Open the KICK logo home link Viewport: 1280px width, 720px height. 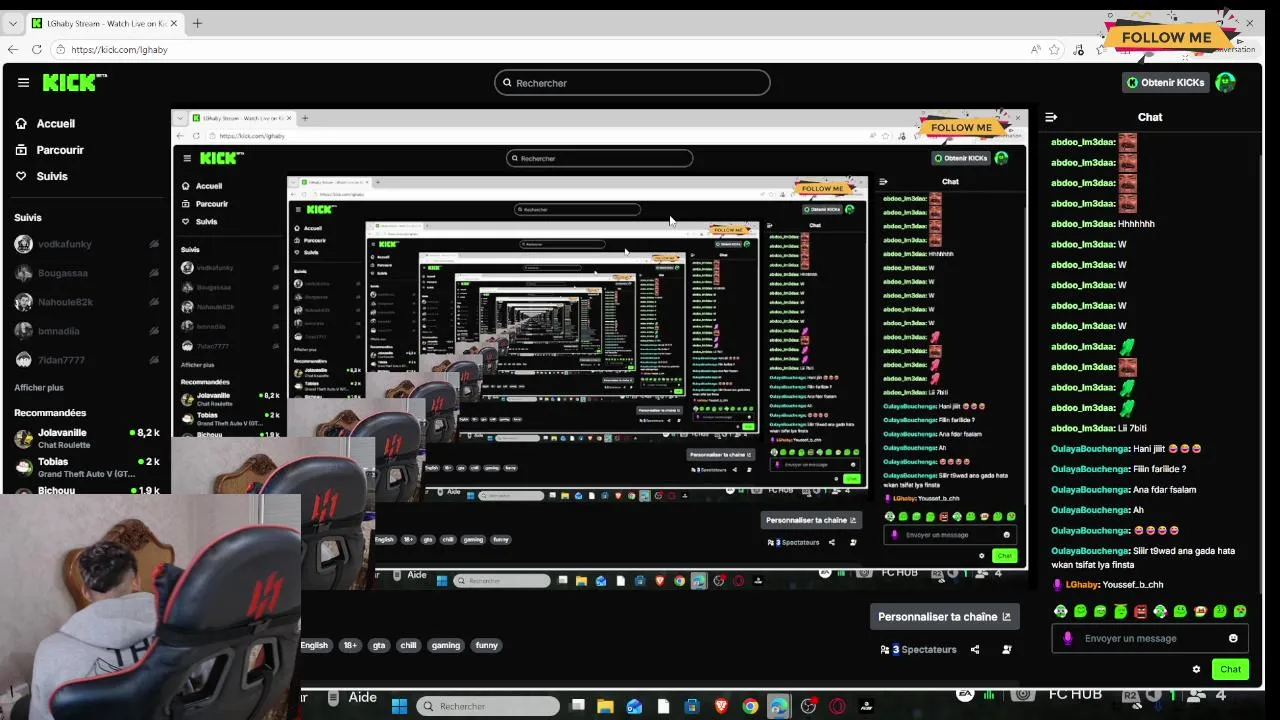coord(74,82)
